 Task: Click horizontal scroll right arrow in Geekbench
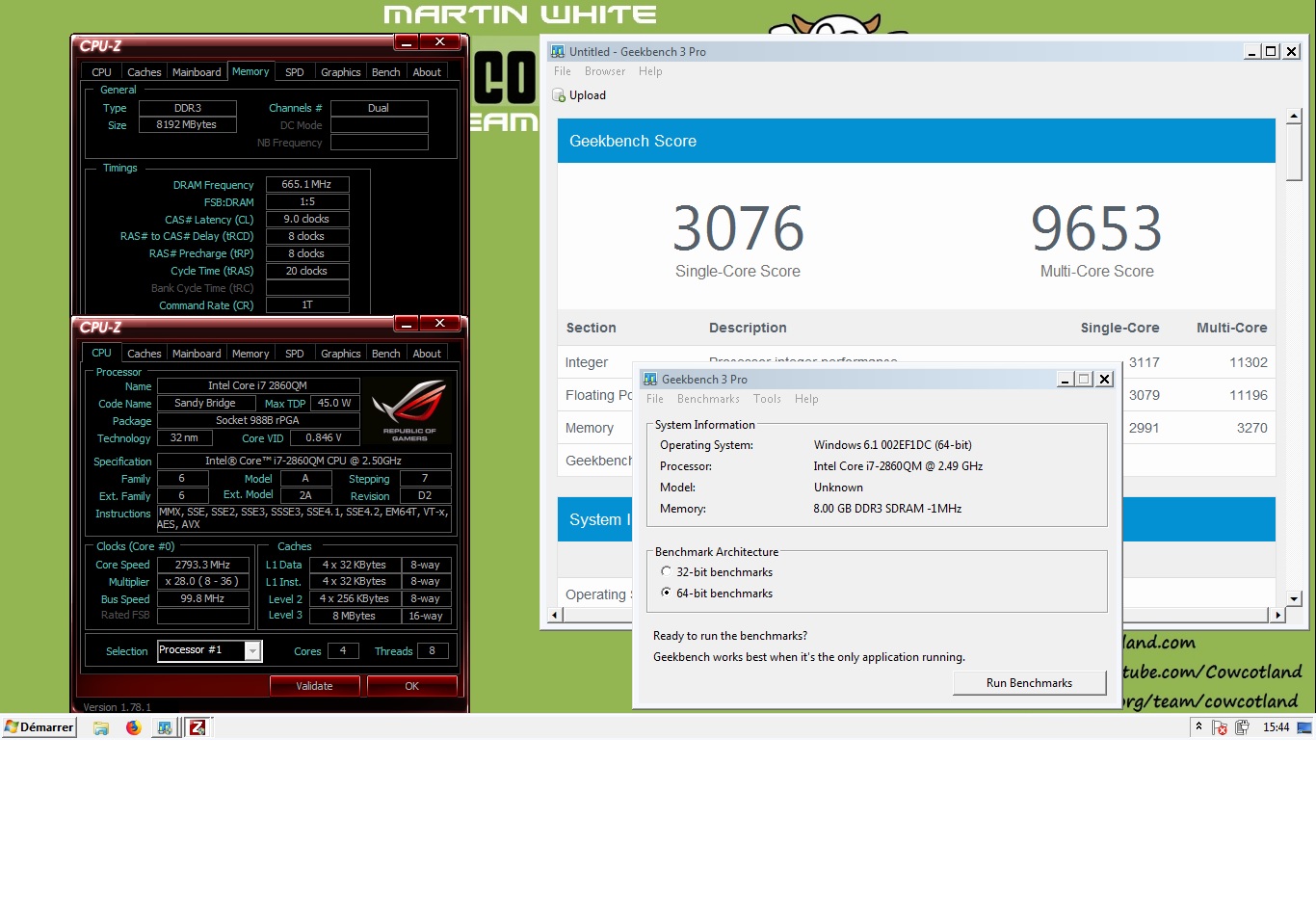[x=1278, y=615]
